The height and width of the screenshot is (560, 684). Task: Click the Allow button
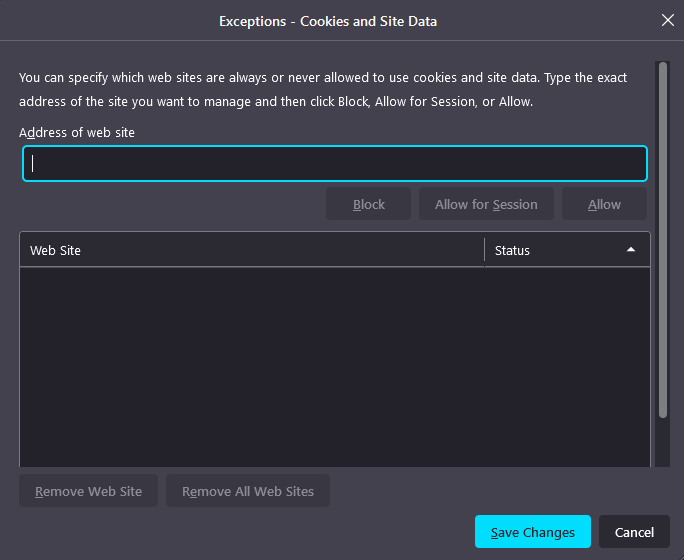pos(604,204)
